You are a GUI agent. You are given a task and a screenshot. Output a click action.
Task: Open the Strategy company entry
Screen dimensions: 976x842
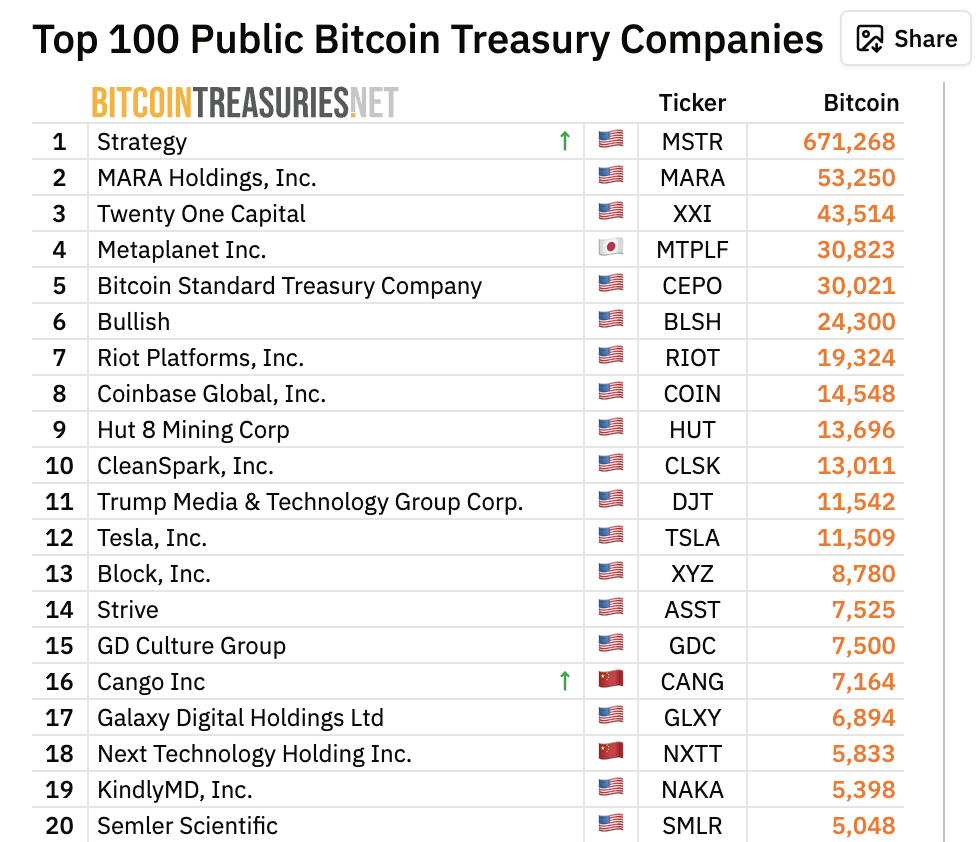click(141, 141)
